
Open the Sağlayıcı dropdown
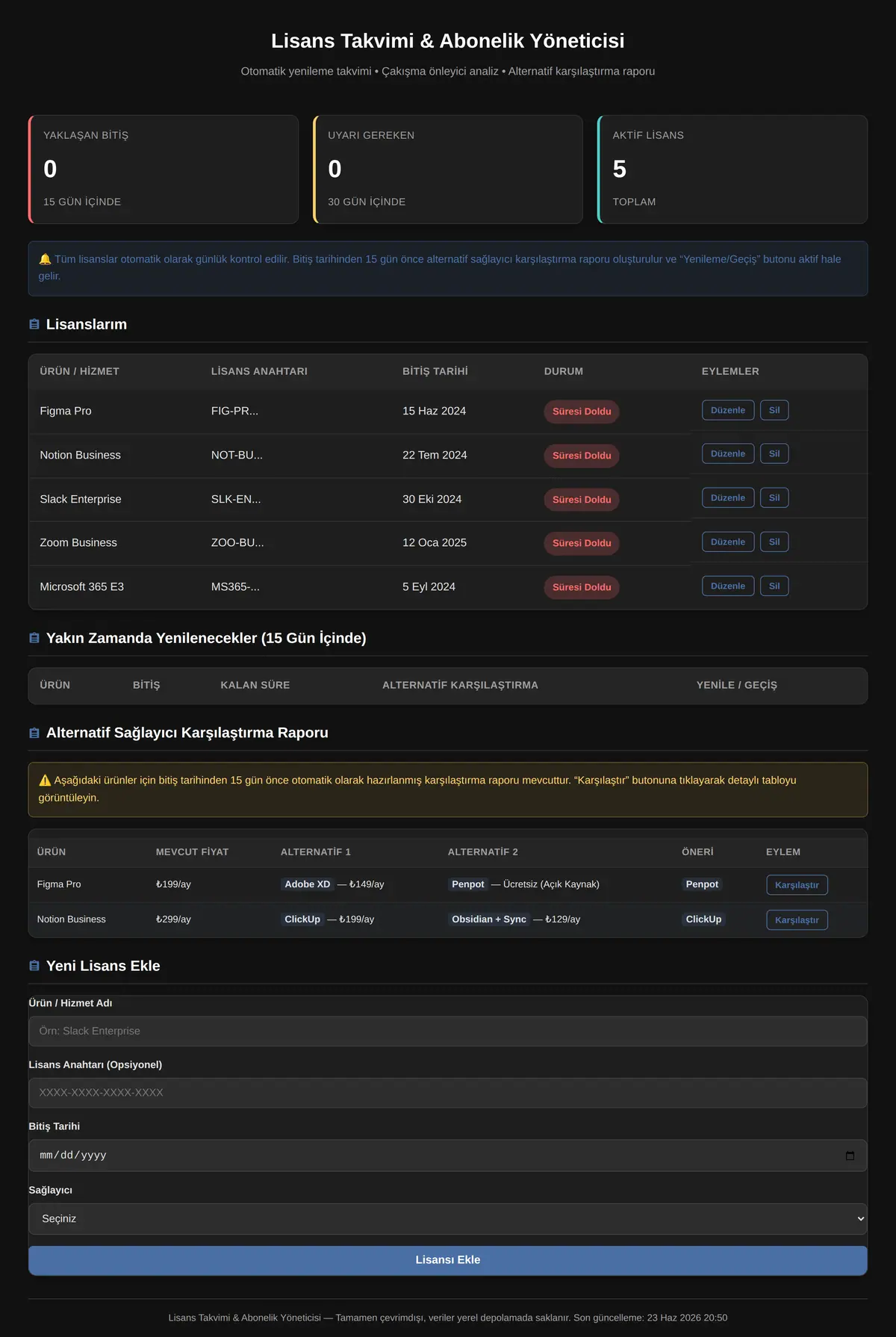point(448,1218)
